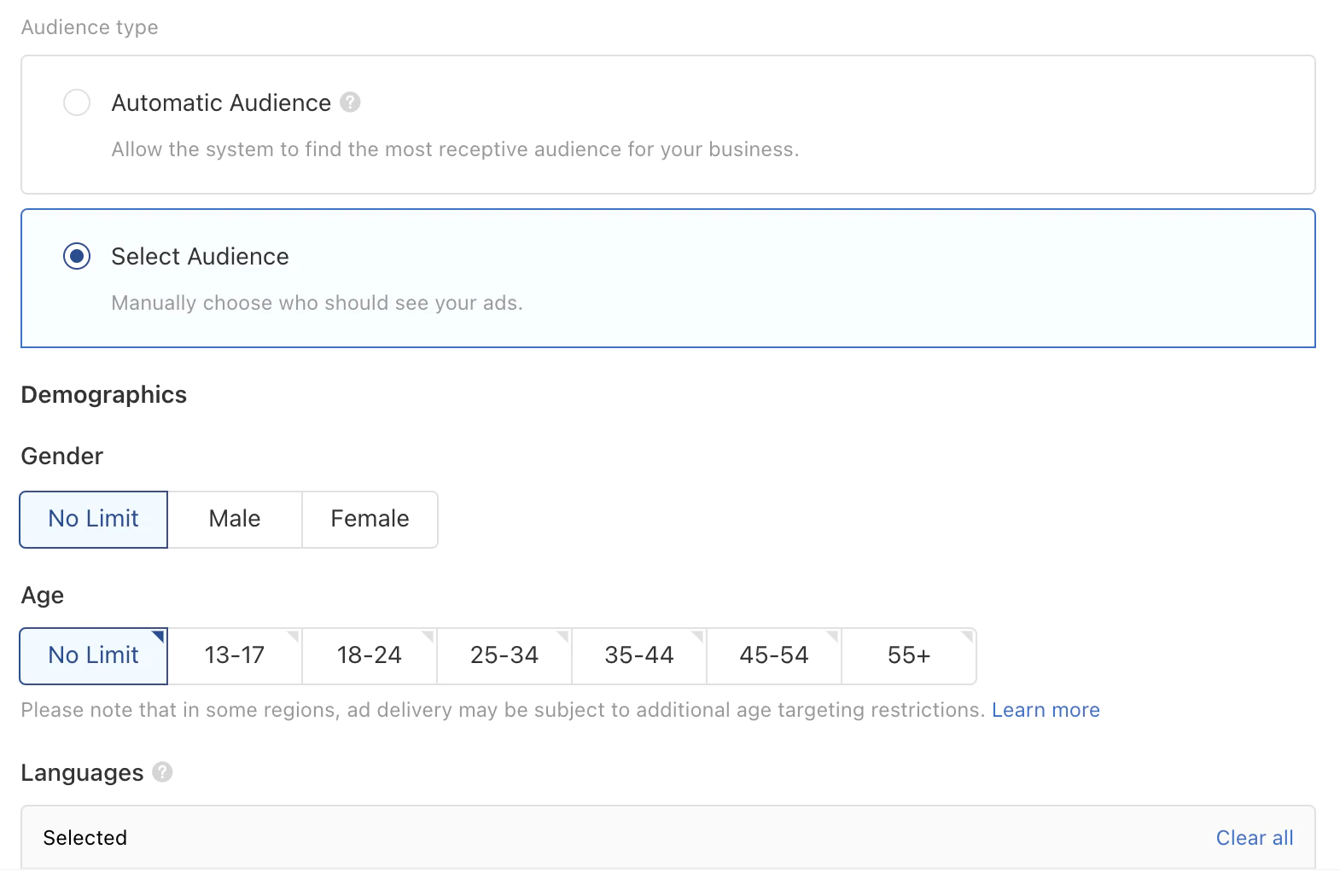
Task: Click the Languages help question-mark icon
Action: tap(162, 772)
